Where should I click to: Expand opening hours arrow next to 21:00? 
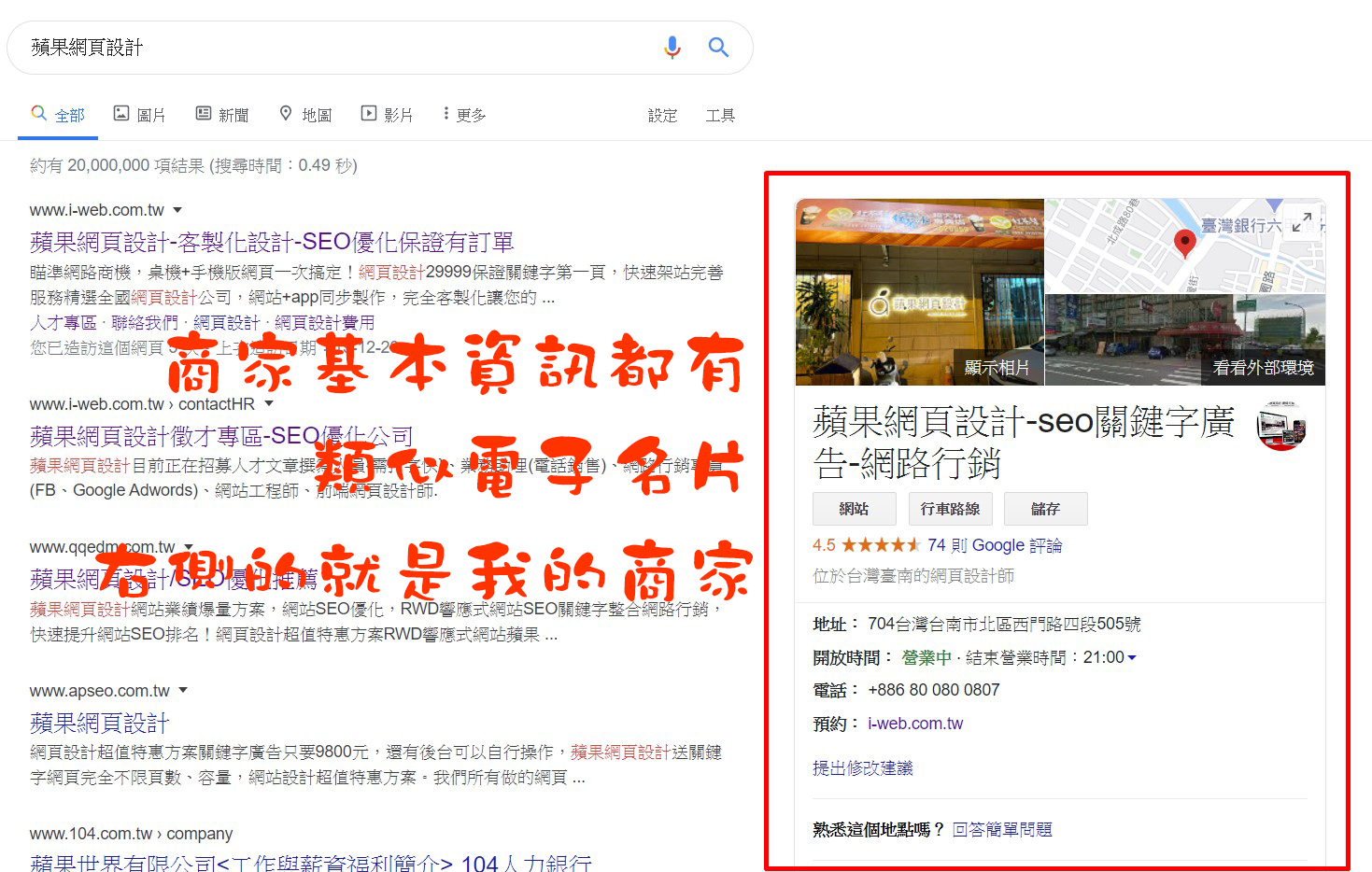click(1132, 658)
